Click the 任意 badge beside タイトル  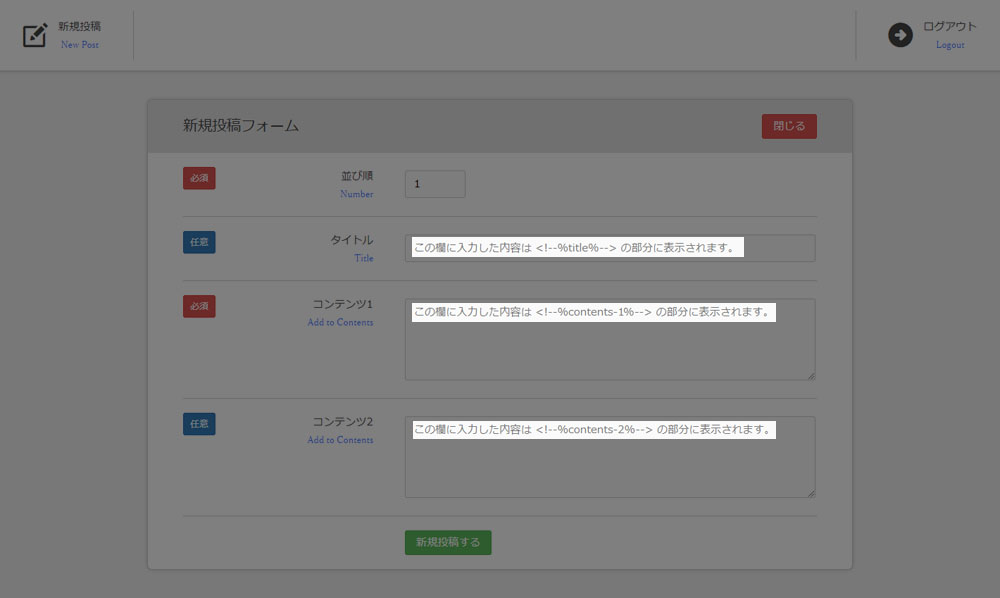(199, 242)
